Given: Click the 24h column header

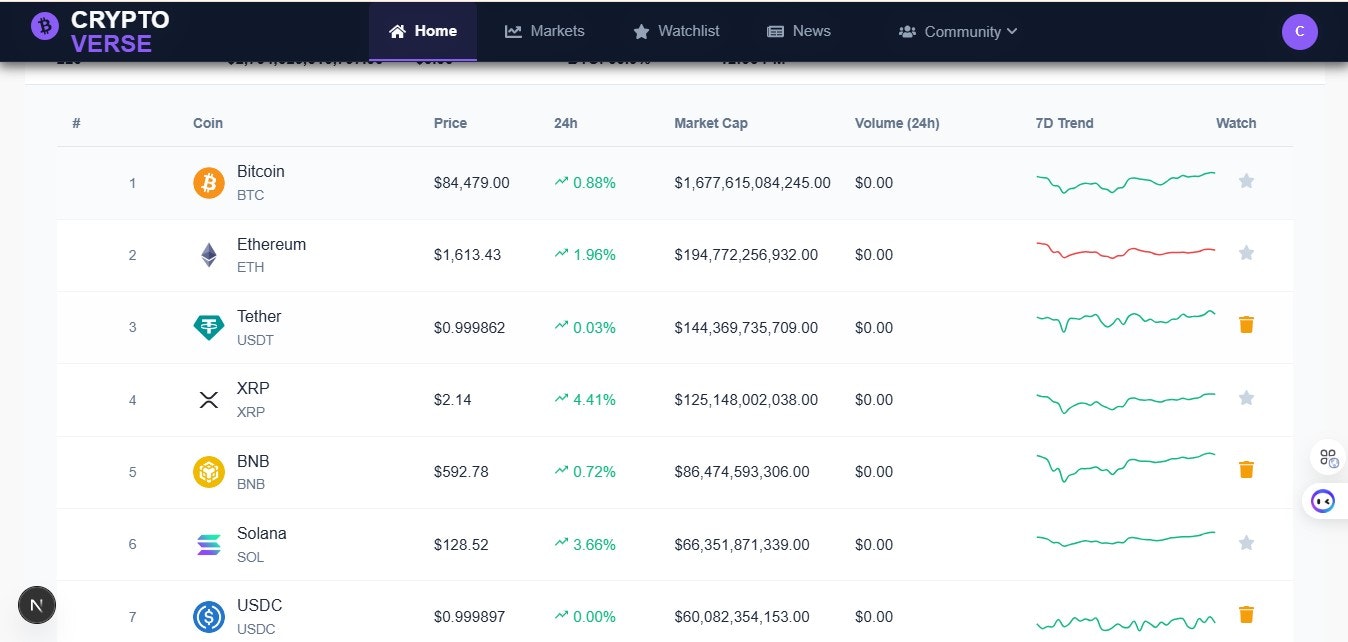Looking at the screenshot, I should click(566, 123).
